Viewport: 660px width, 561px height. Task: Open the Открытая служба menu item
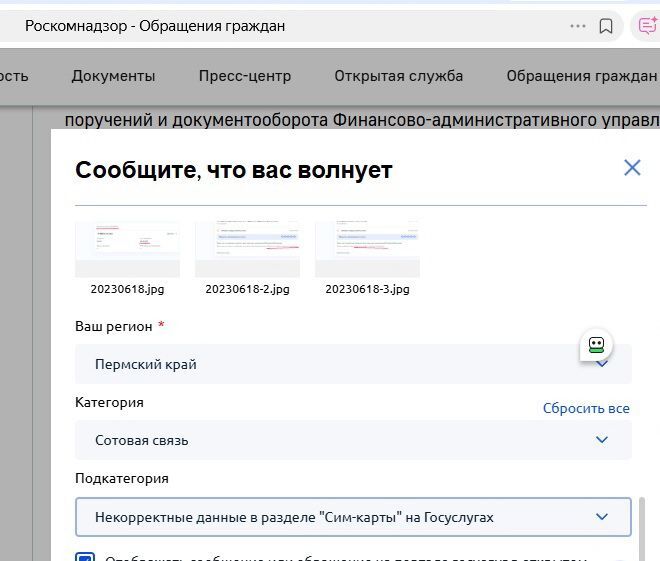399,76
